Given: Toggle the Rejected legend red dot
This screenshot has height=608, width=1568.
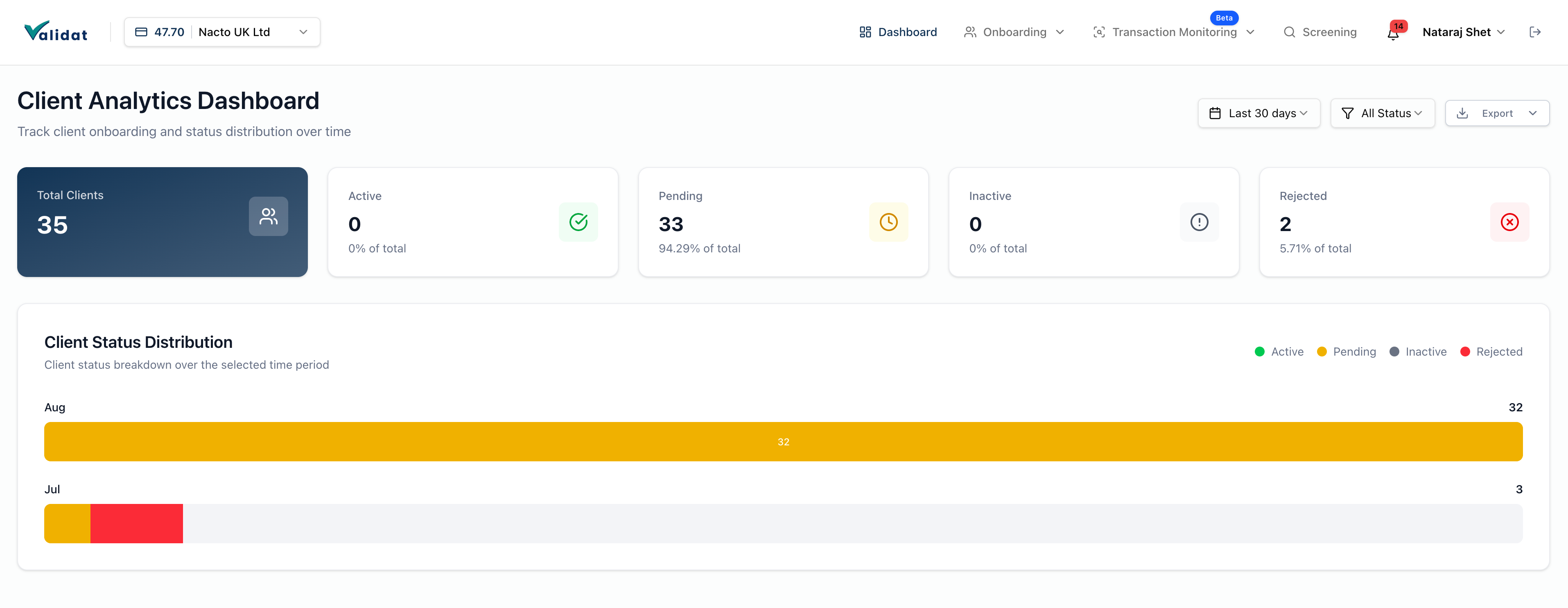Looking at the screenshot, I should [x=1465, y=352].
